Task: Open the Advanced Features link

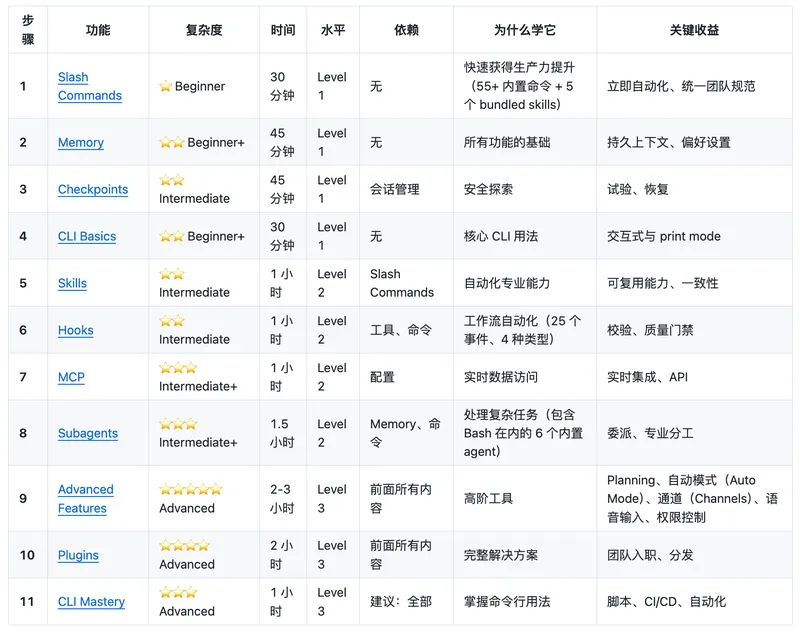Action: [x=86, y=499]
